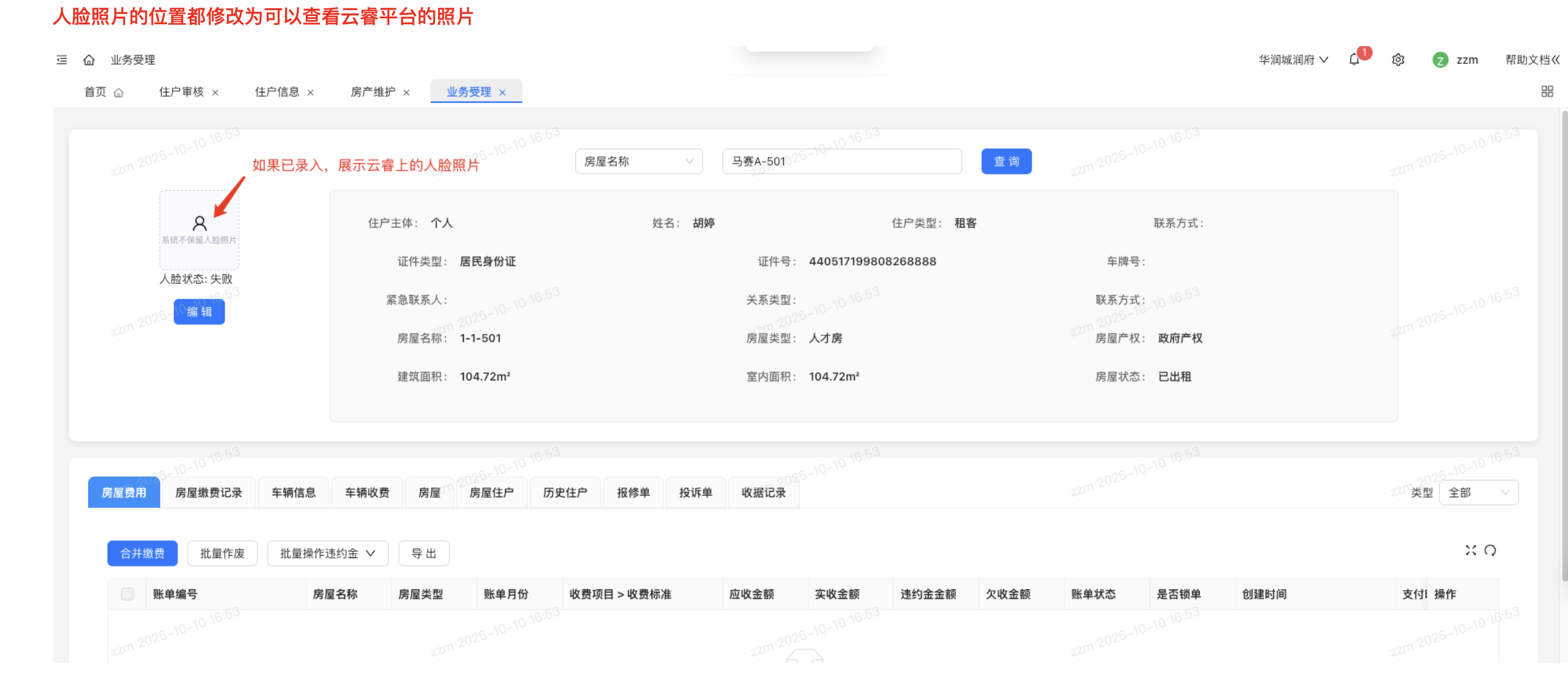This screenshot has width=1568, height=673.
Task: Open the tab grid layout icon
Action: pyautogui.click(x=1547, y=92)
